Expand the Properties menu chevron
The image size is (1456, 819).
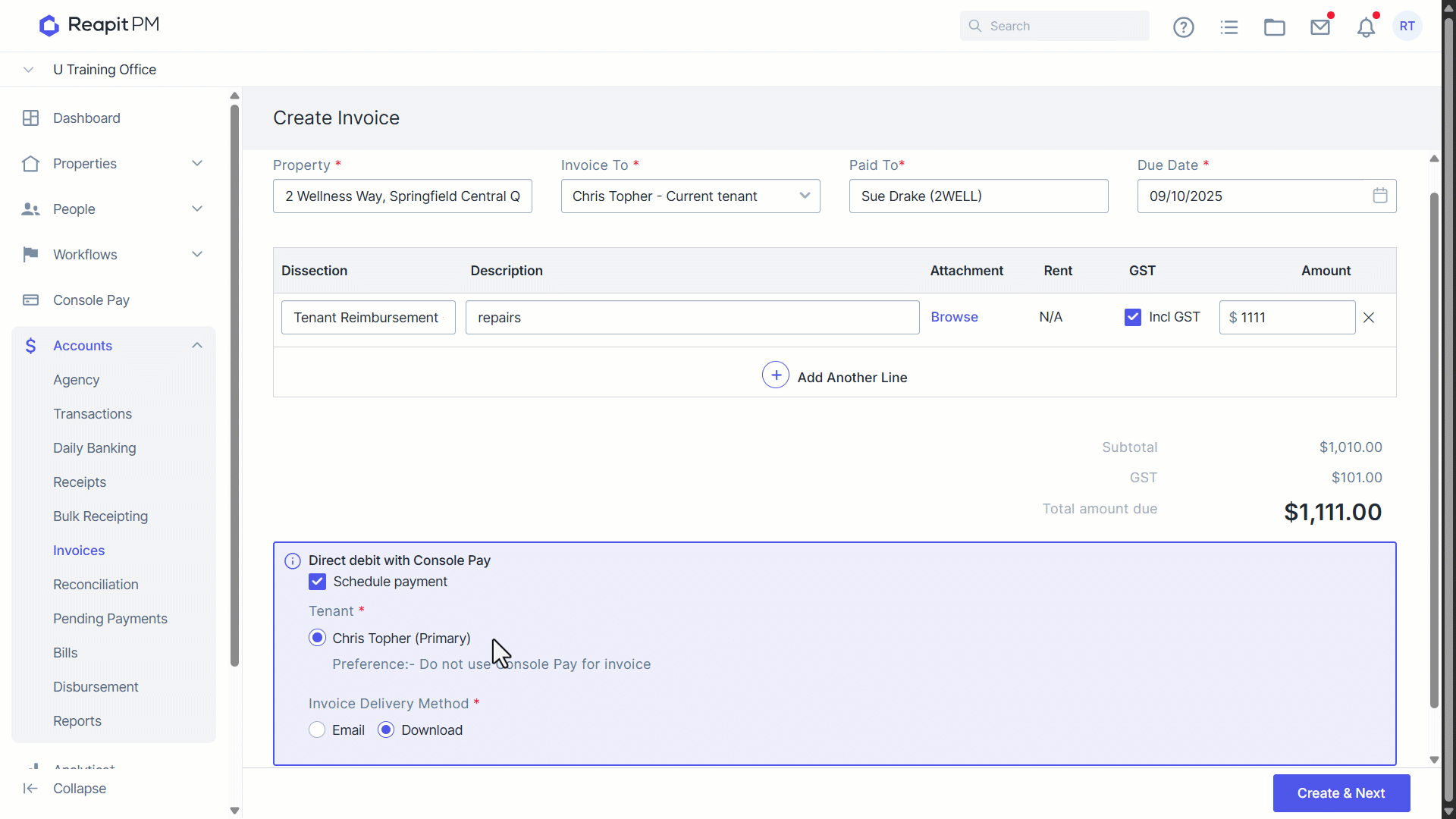pos(197,164)
